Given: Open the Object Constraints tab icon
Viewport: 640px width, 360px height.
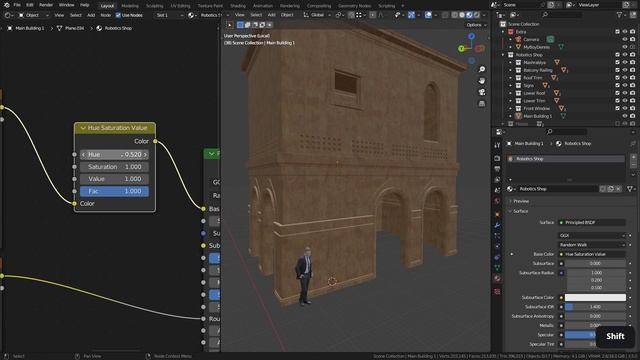Looking at the screenshot, I should click(497, 257).
